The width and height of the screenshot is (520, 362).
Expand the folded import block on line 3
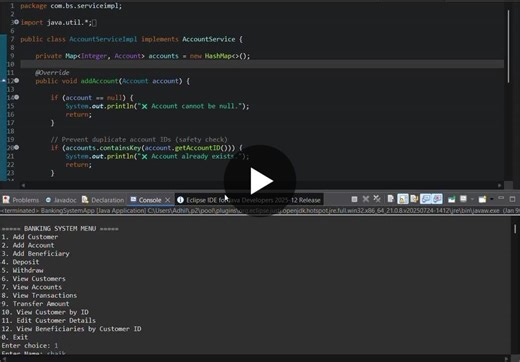(16, 22)
